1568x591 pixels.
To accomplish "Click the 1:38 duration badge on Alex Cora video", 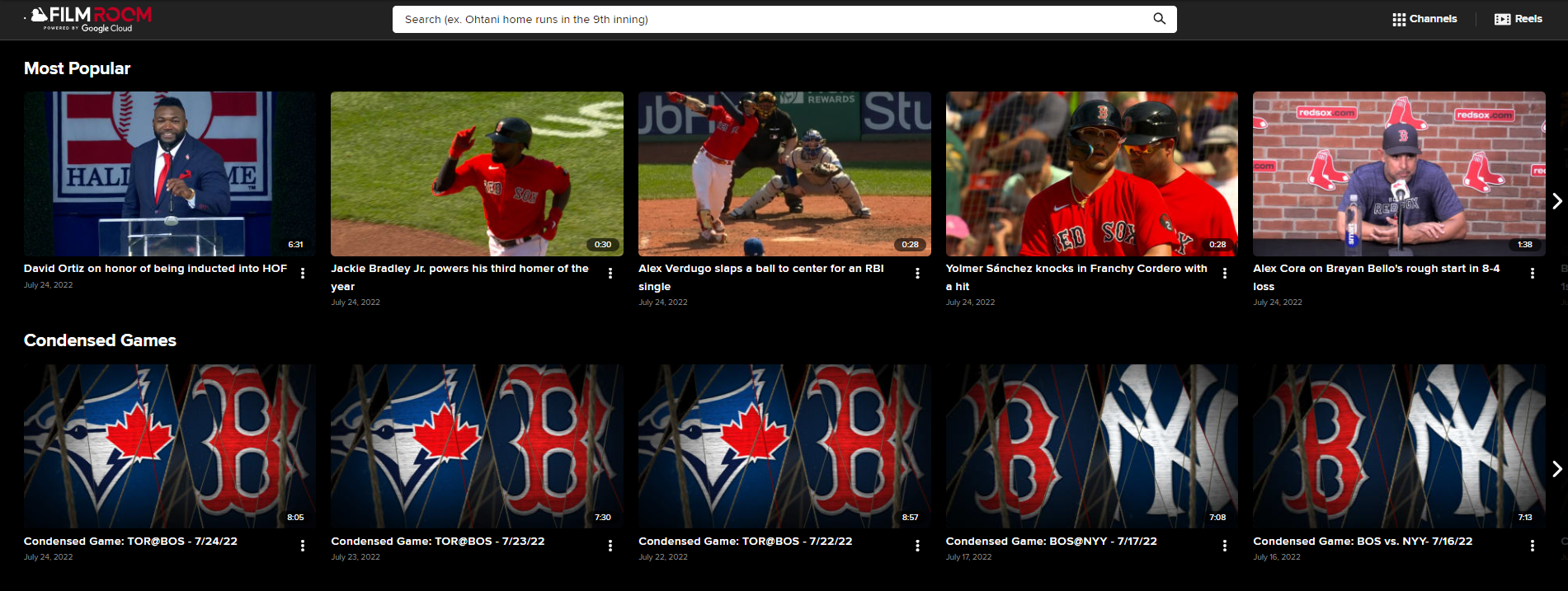I will [1525, 245].
